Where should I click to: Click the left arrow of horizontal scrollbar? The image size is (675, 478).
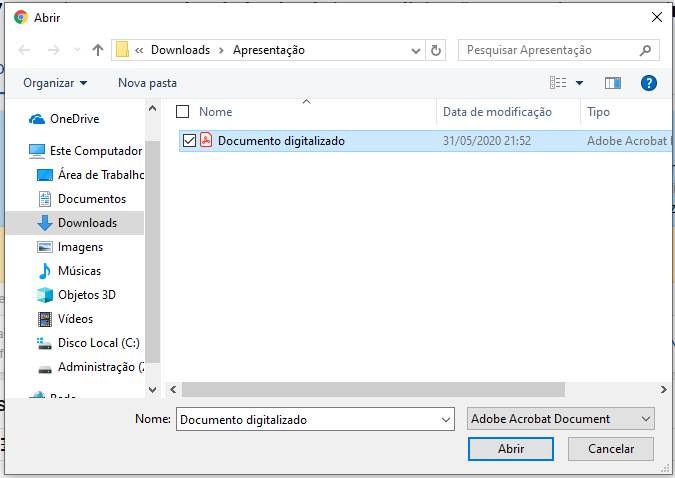click(x=173, y=390)
